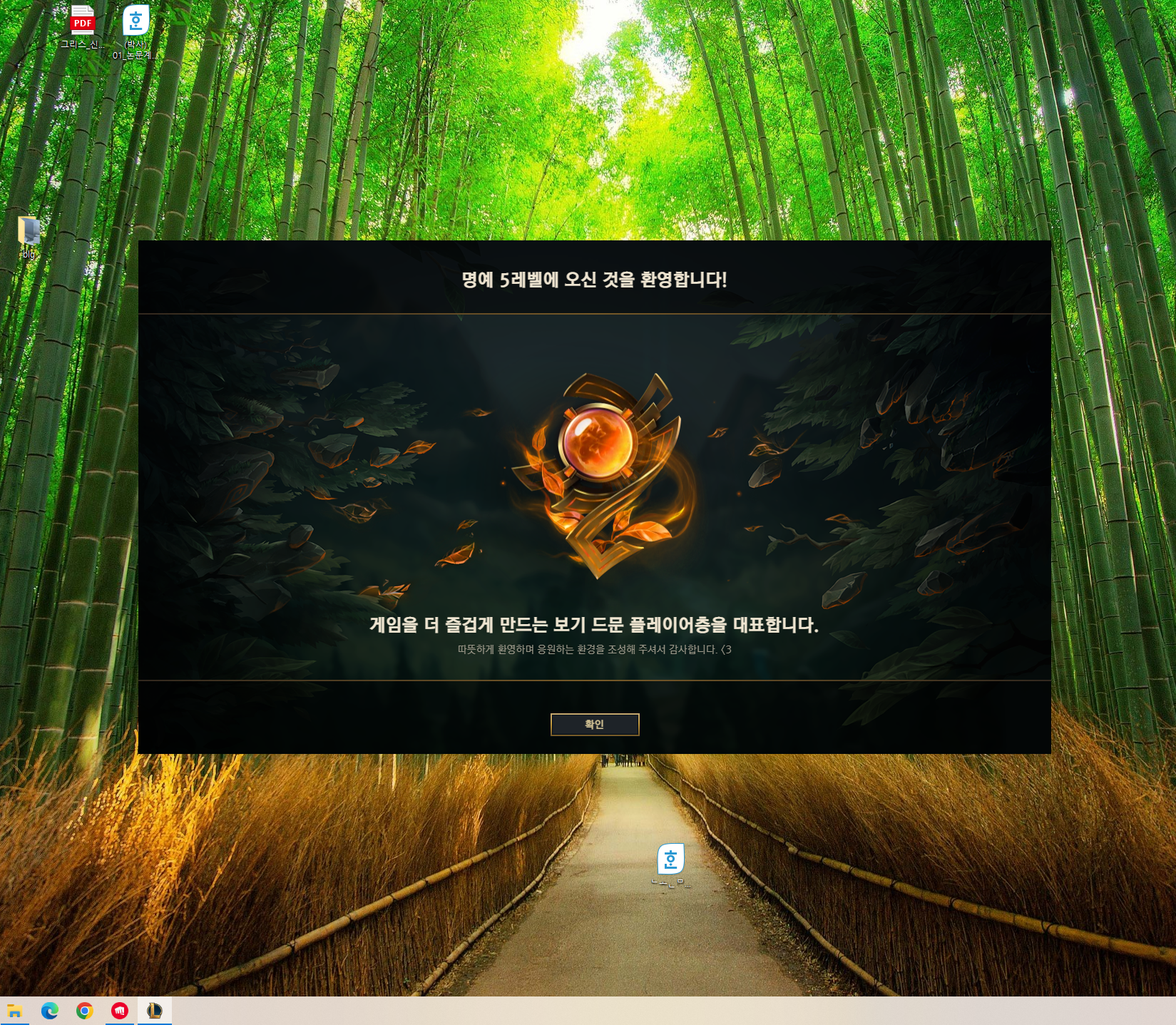Click the 따뜻하게 환영하며 thank-you message
This screenshot has height=1025, width=1176.
click(587, 649)
